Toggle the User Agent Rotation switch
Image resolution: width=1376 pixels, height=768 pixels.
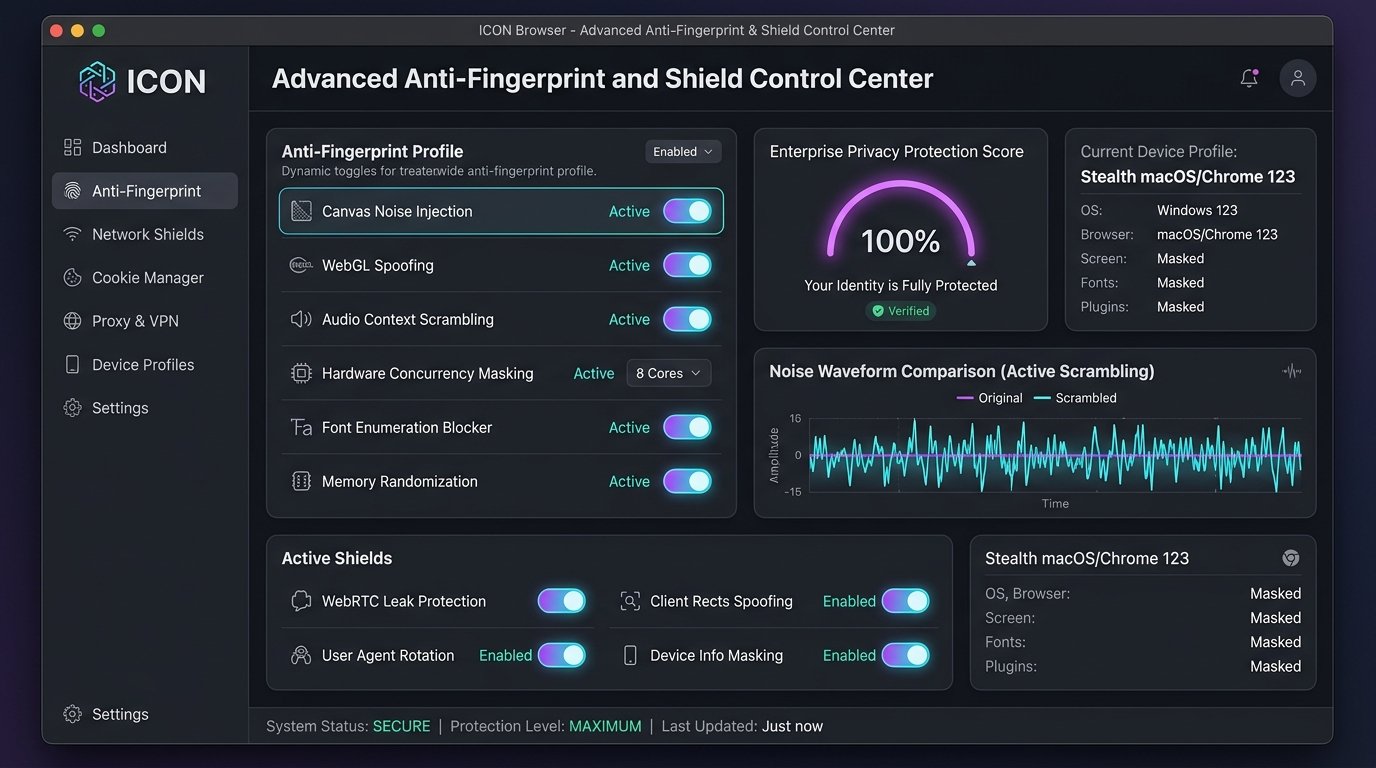click(x=562, y=655)
